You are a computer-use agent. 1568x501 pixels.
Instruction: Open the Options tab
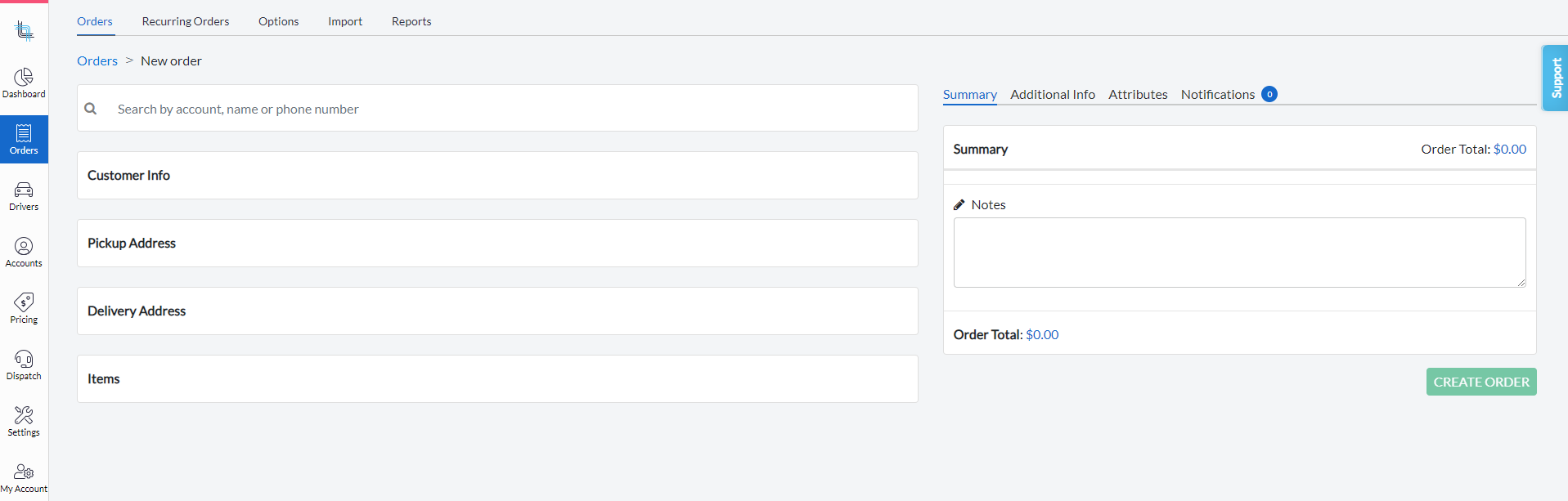pos(279,21)
